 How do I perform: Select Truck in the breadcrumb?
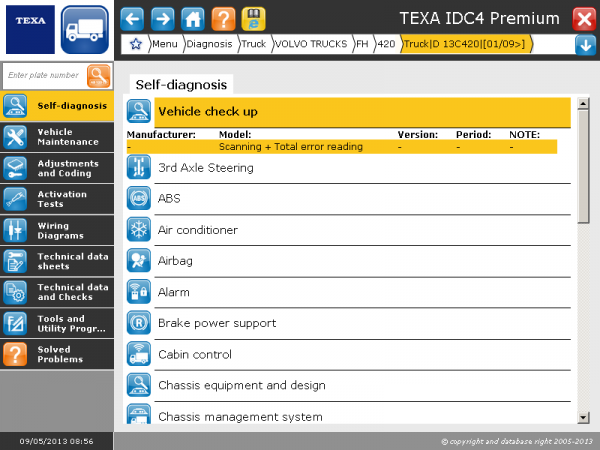pyautogui.click(x=254, y=44)
